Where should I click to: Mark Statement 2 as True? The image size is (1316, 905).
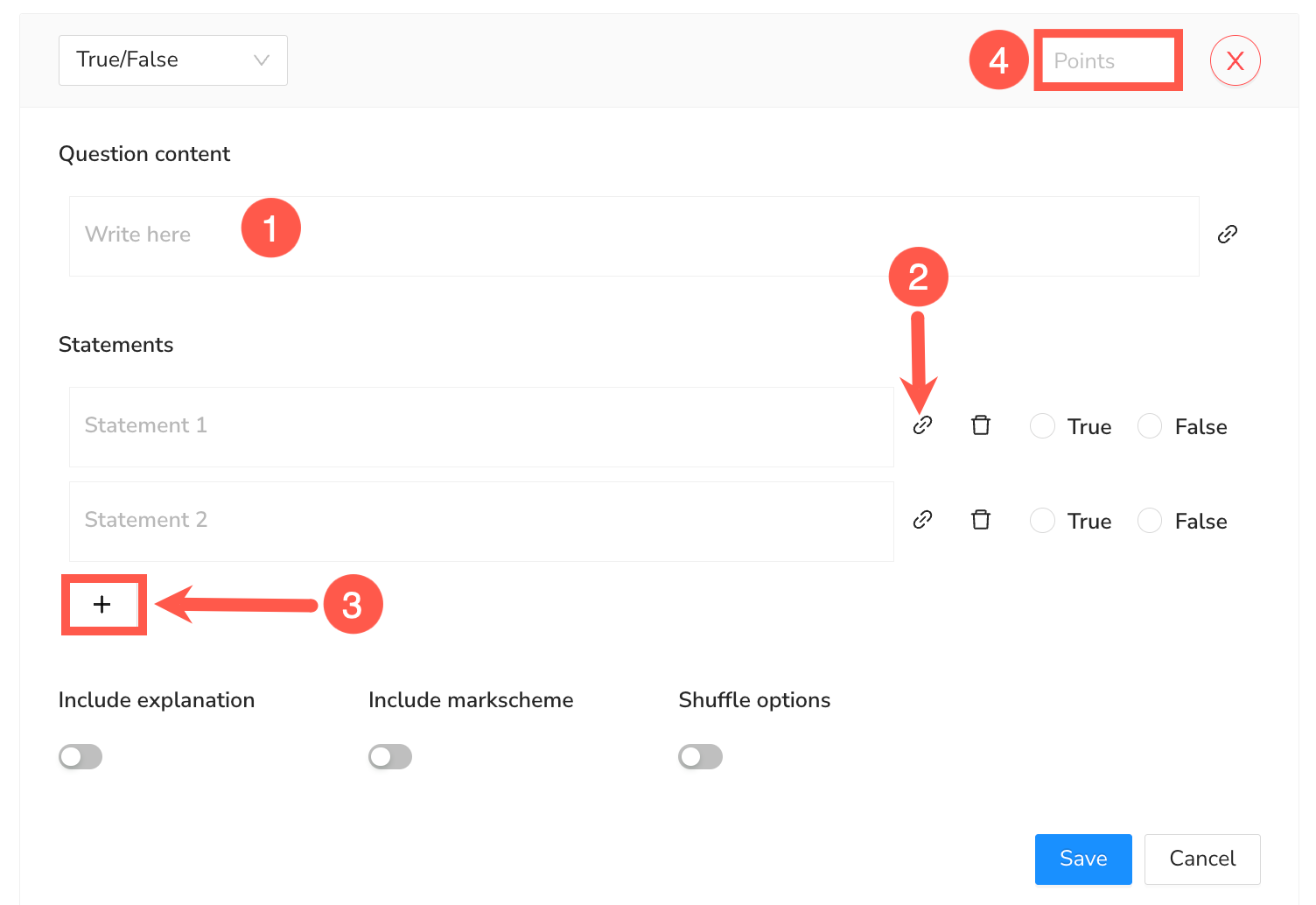[1042, 521]
